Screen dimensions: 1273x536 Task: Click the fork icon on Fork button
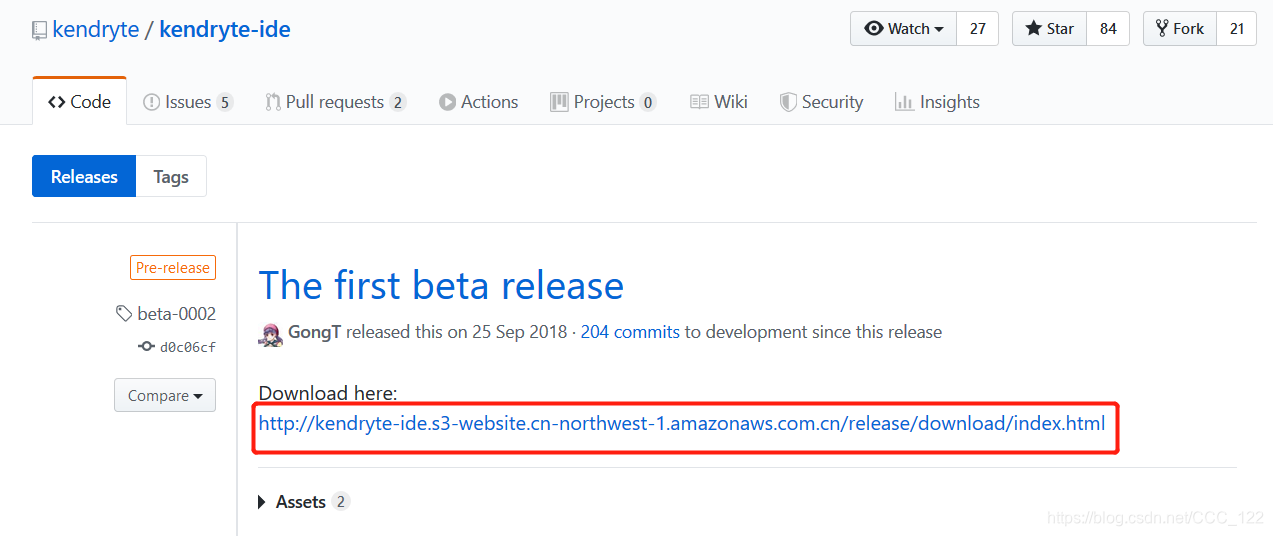[1162, 28]
